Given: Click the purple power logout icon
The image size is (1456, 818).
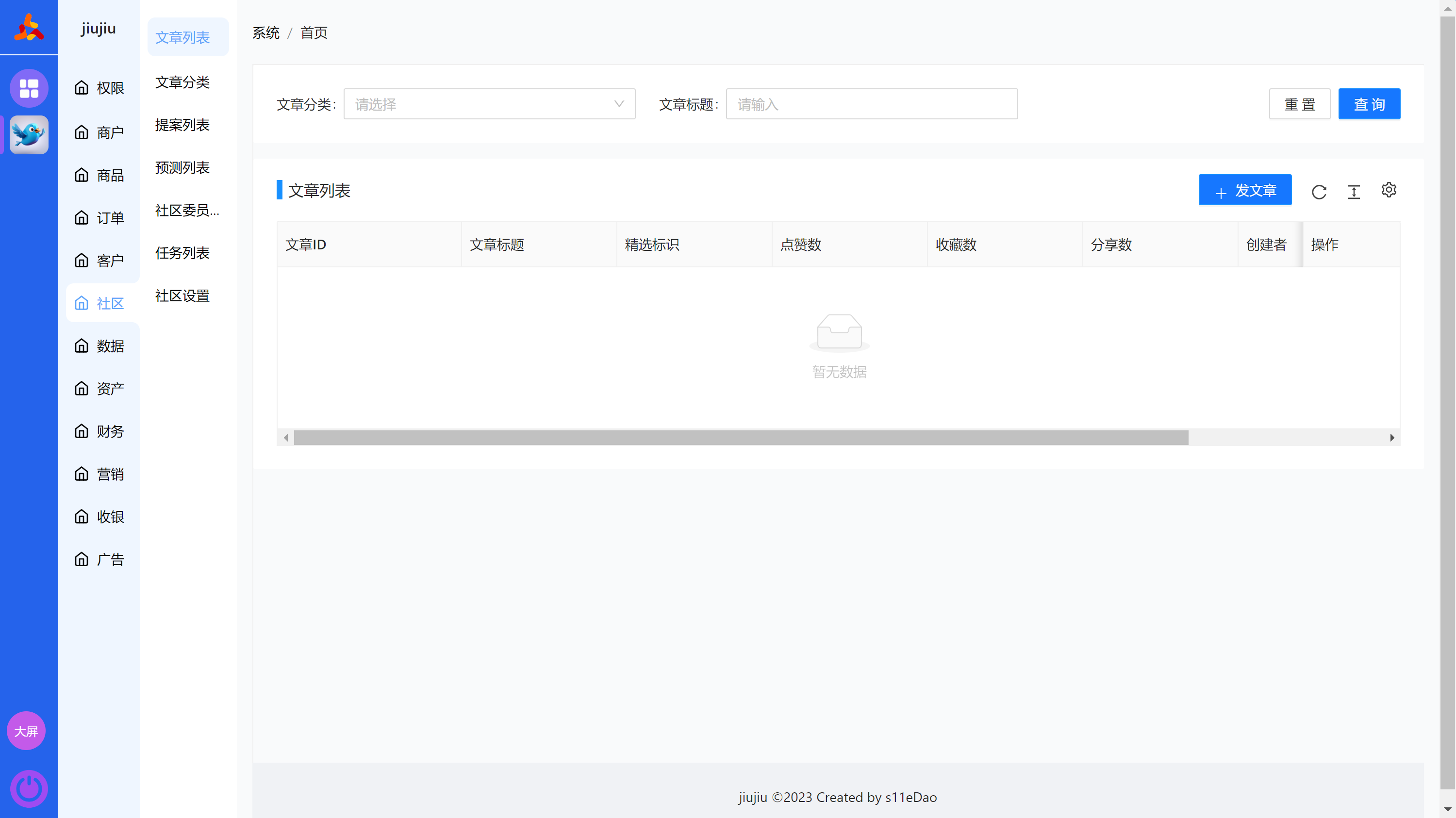Looking at the screenshot, I should click(x=29, y=788).
